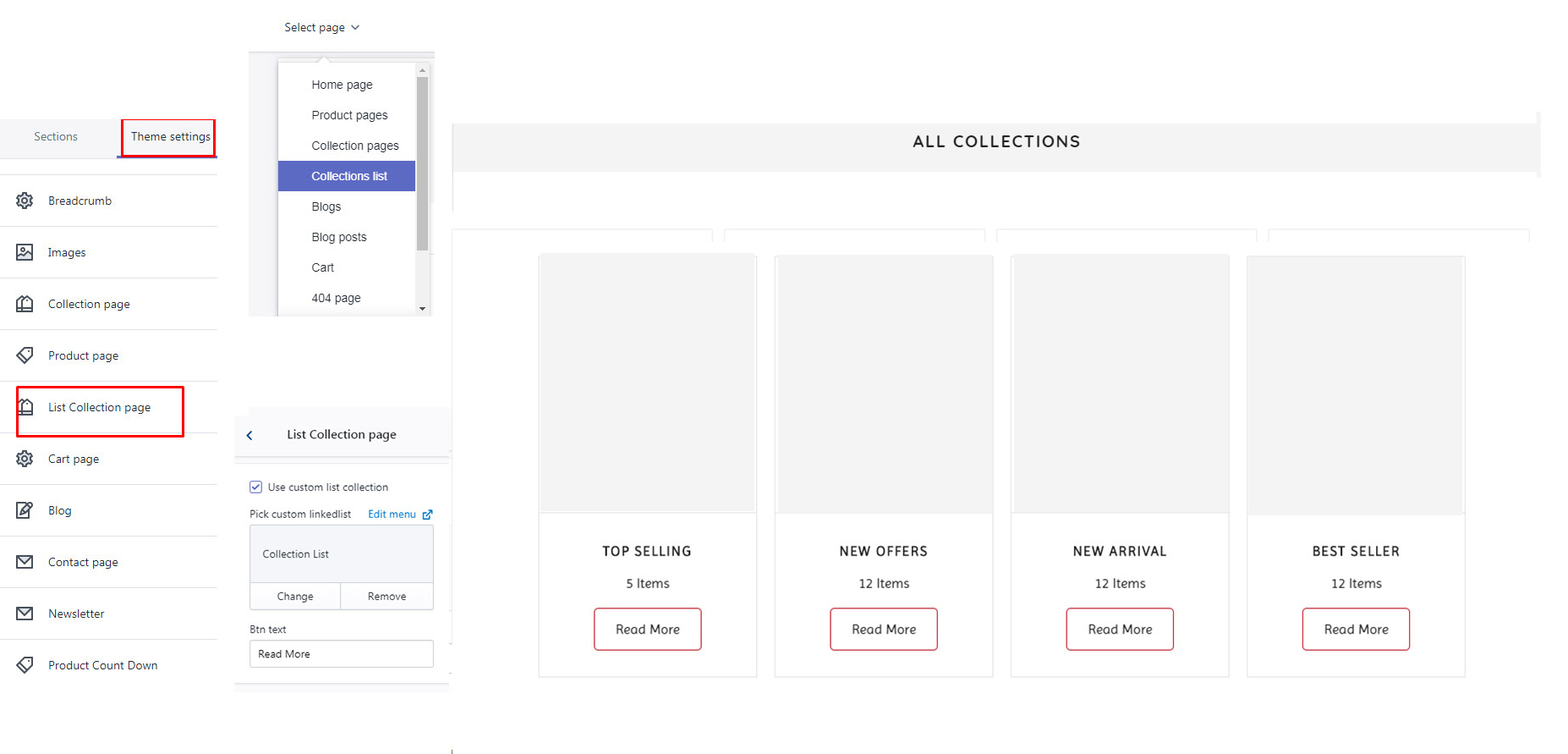Click the Top Selling collection image
Screen dimensions: 1568x754
(648, 384)
